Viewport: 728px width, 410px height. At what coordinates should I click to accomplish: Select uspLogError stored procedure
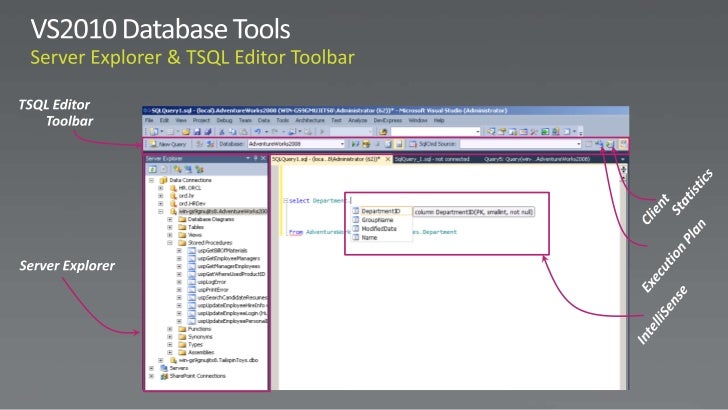click(211, 282)
